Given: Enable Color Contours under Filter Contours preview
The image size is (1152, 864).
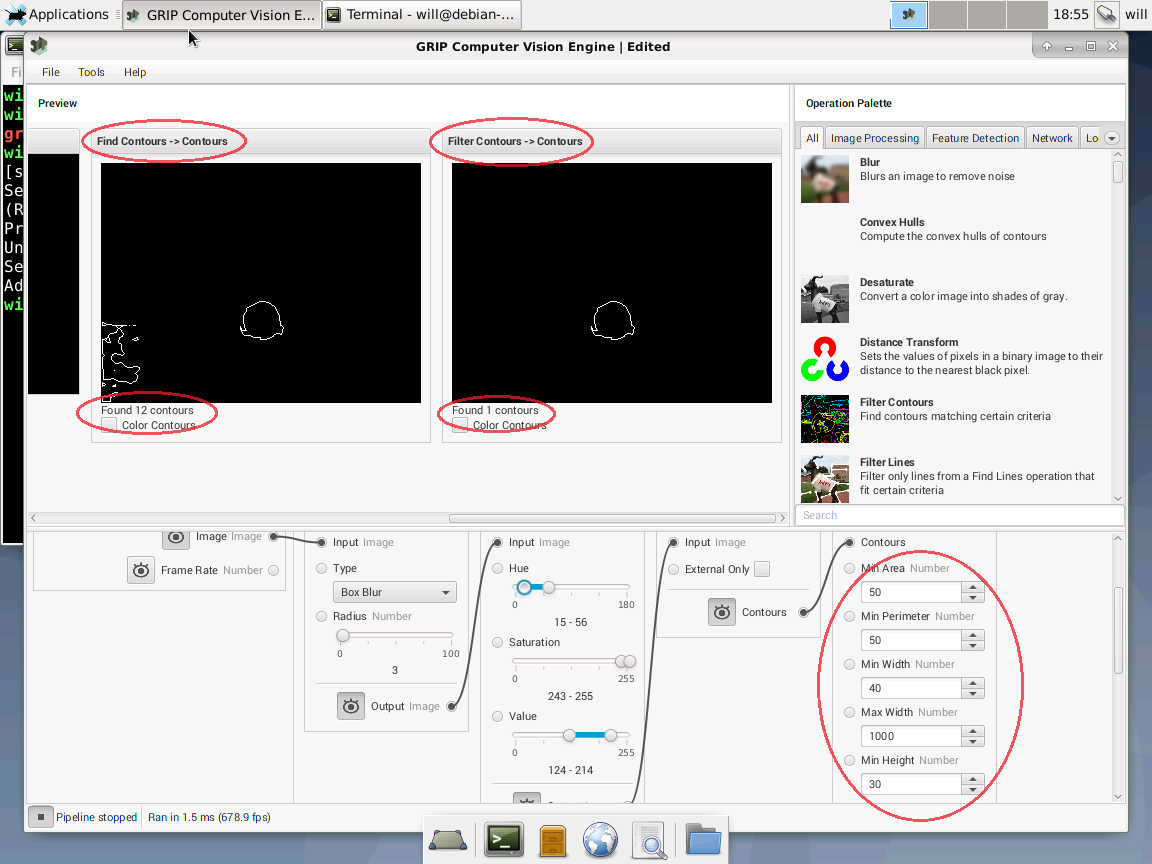Looking at the screenshot, I should coord(460,425).
